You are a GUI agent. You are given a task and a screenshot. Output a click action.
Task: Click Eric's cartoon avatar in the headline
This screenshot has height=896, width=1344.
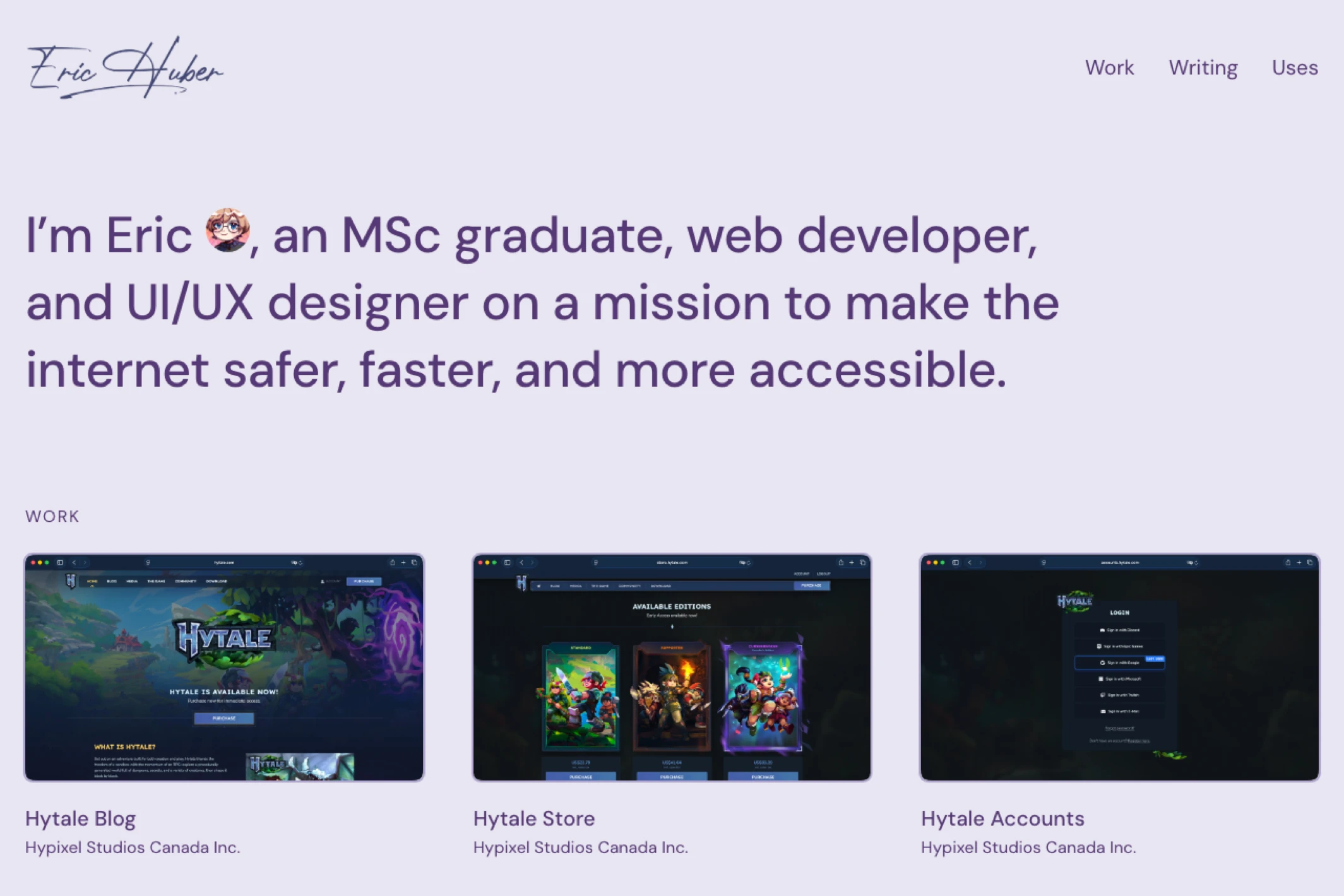click(227, 230)
